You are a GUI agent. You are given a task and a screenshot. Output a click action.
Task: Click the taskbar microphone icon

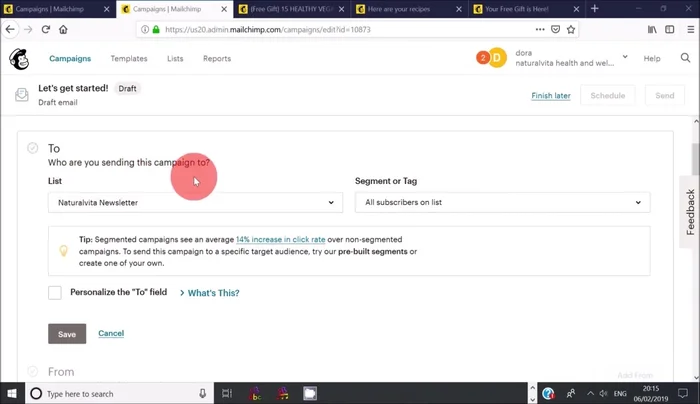[x=203, y=393]
